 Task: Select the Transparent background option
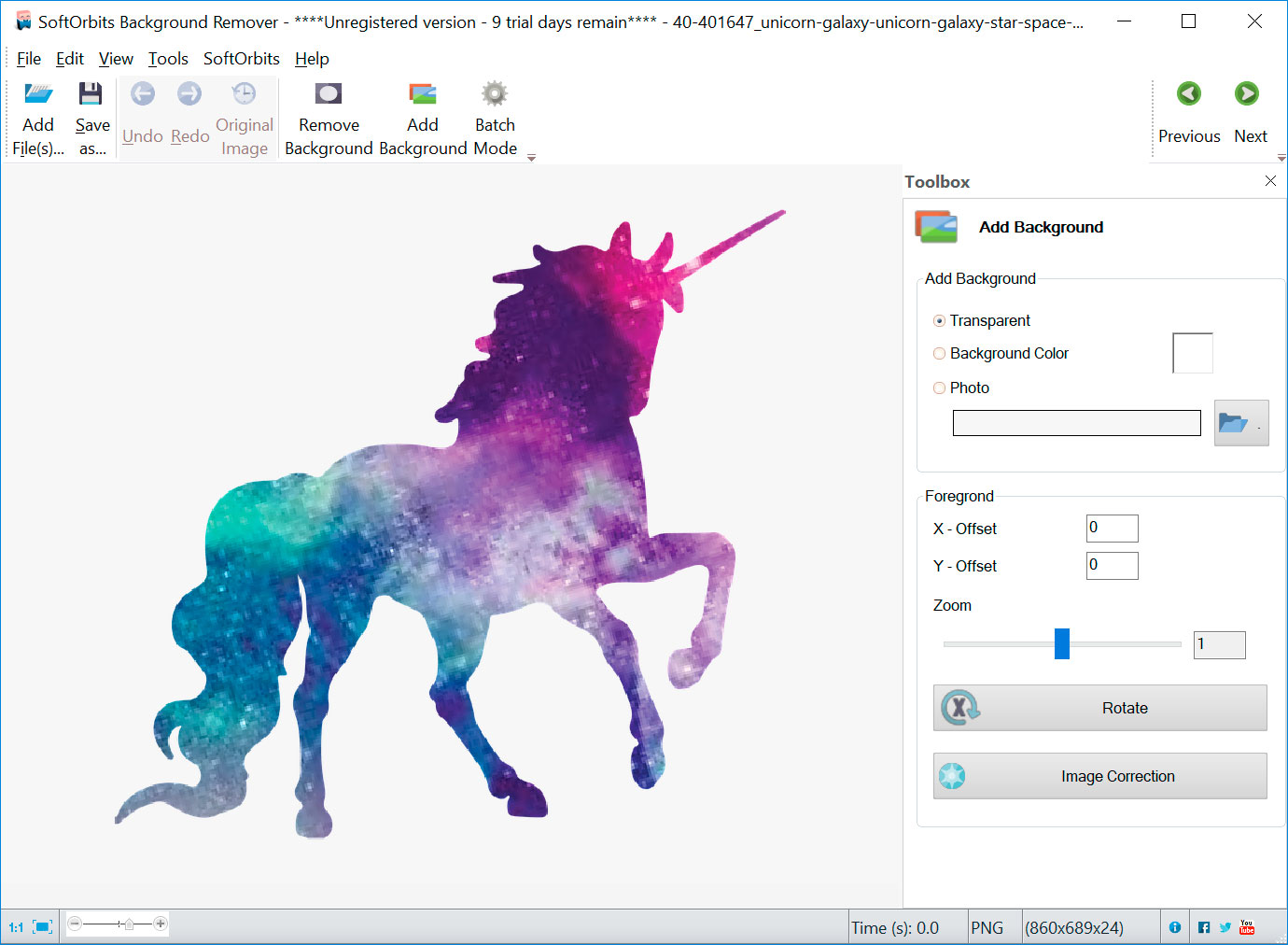[939, 320]
